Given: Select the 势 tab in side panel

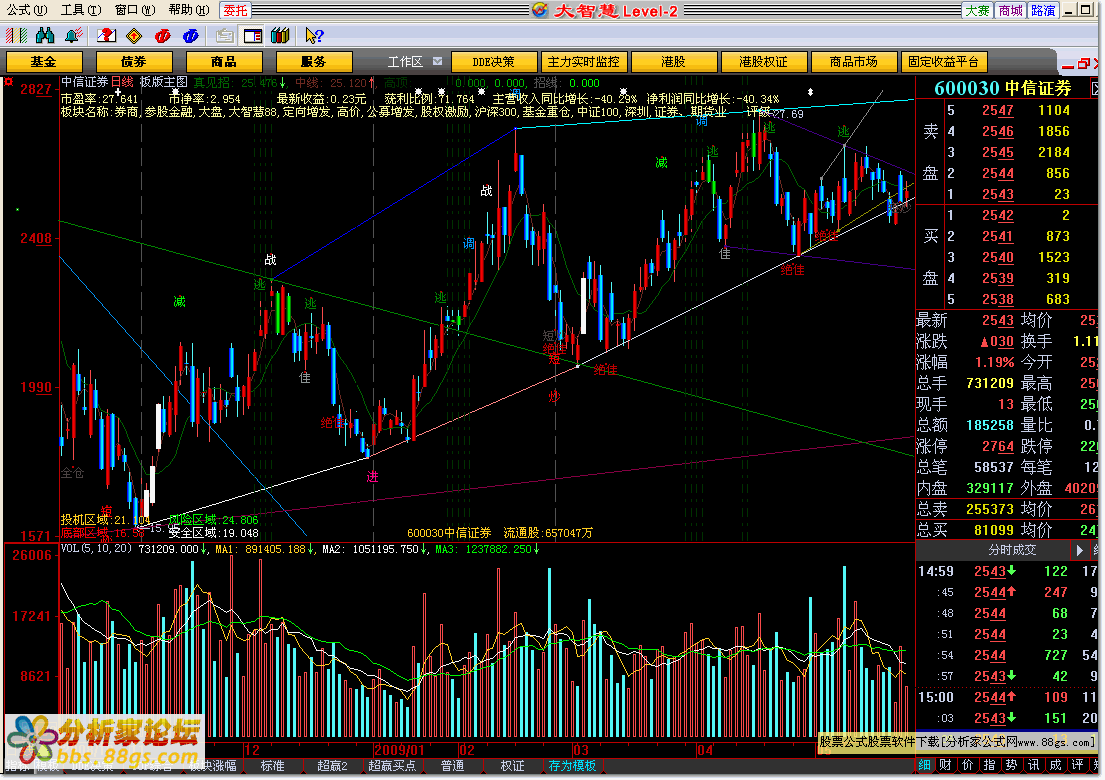Looking at the screenshot, I should click(1011, 764).
